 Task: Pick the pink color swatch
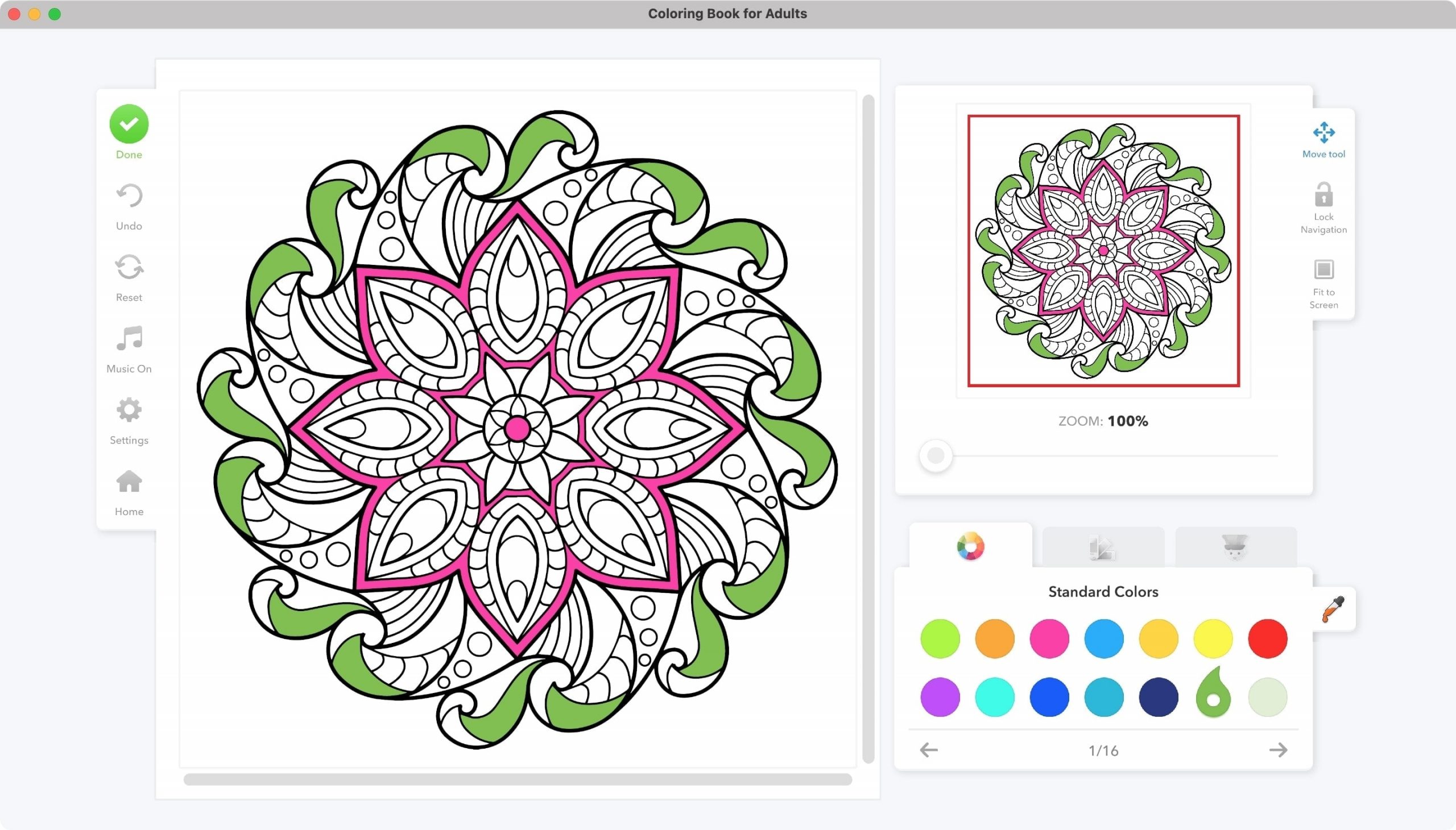(x=1049, y=638)
